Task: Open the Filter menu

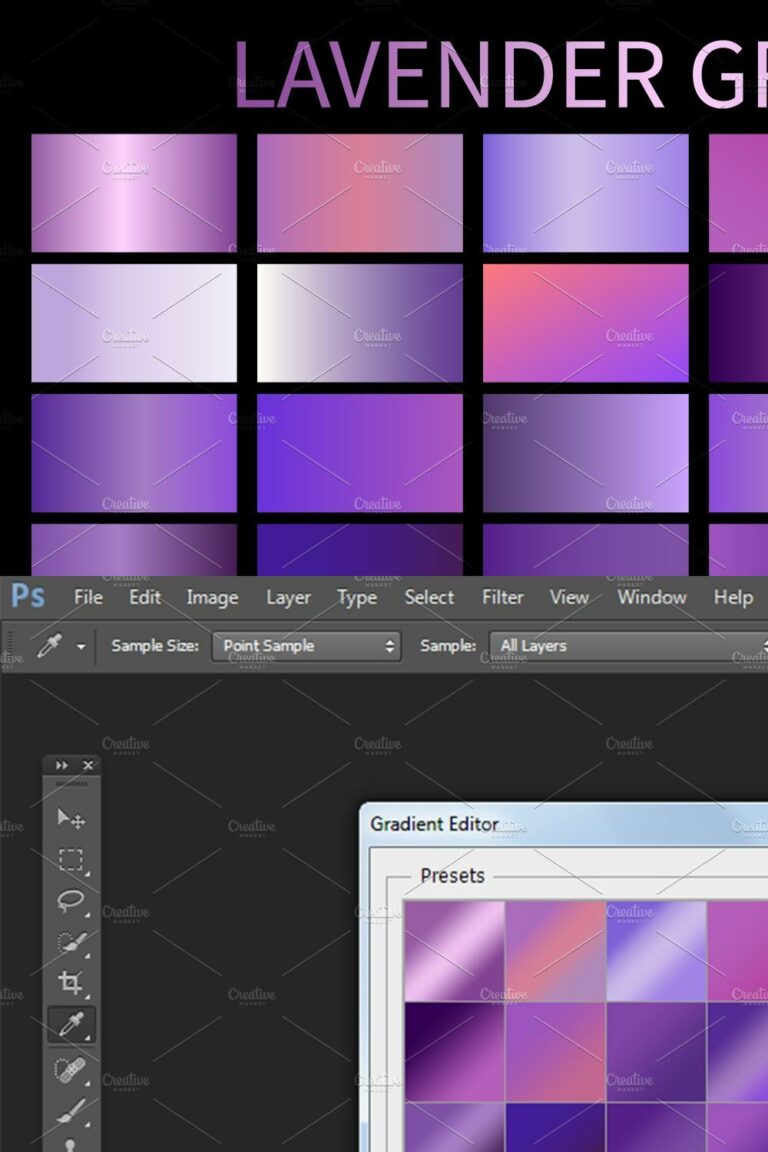Action: click(x=503, y=597)
